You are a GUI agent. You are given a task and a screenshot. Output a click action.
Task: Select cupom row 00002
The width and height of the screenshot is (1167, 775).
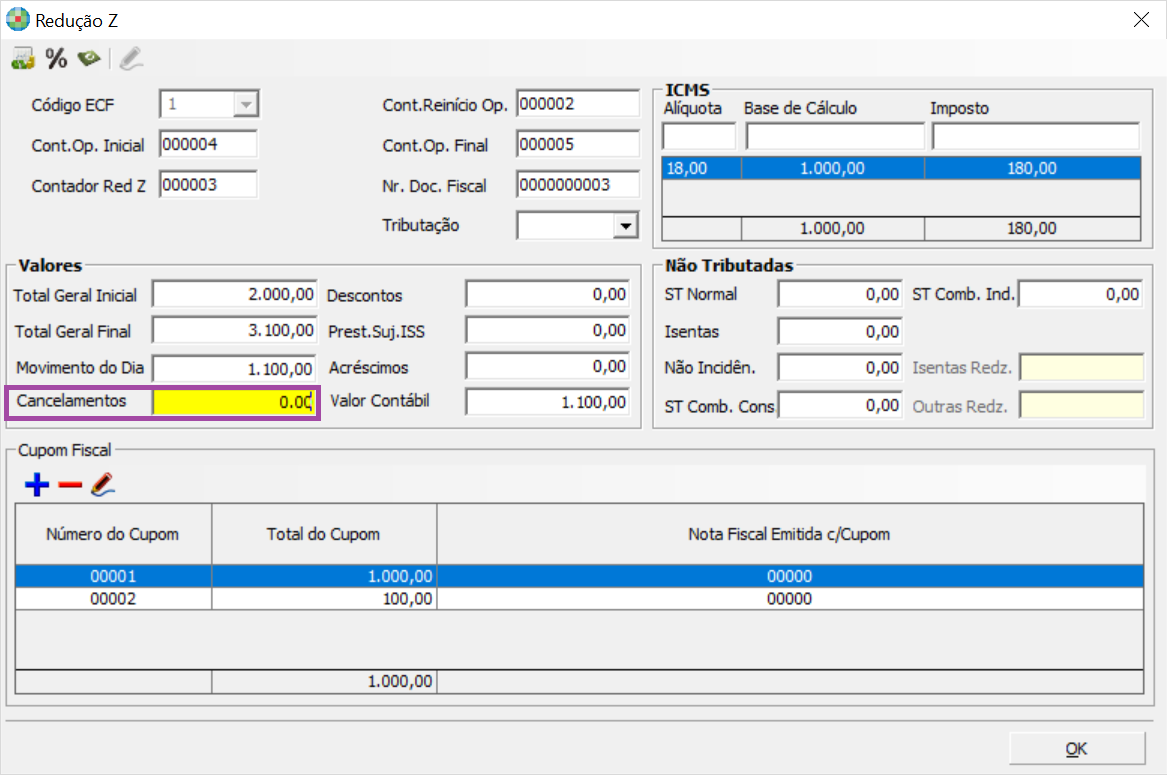pyautogui.click(x=579, y=599)
